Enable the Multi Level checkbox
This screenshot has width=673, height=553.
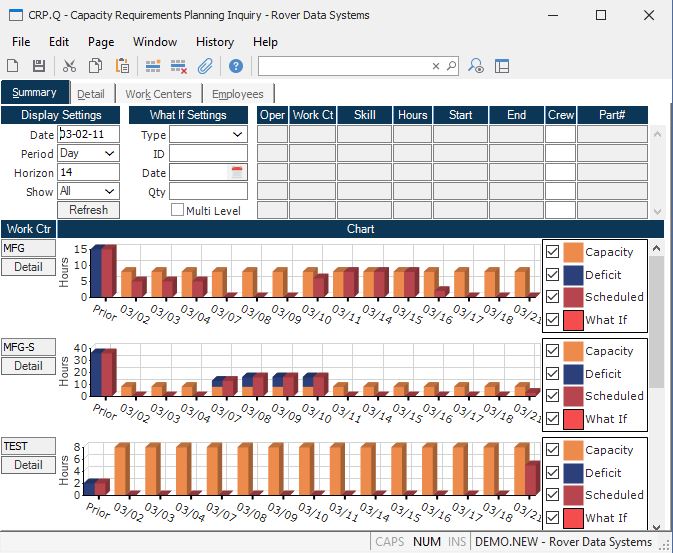pyautogui.click(x=177, y=210)
